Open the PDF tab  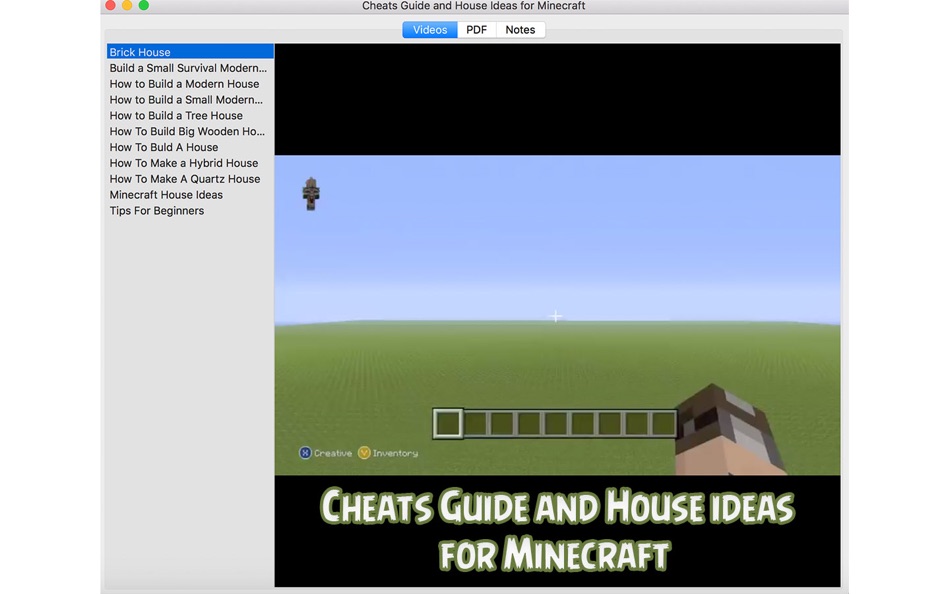(476, 30)
